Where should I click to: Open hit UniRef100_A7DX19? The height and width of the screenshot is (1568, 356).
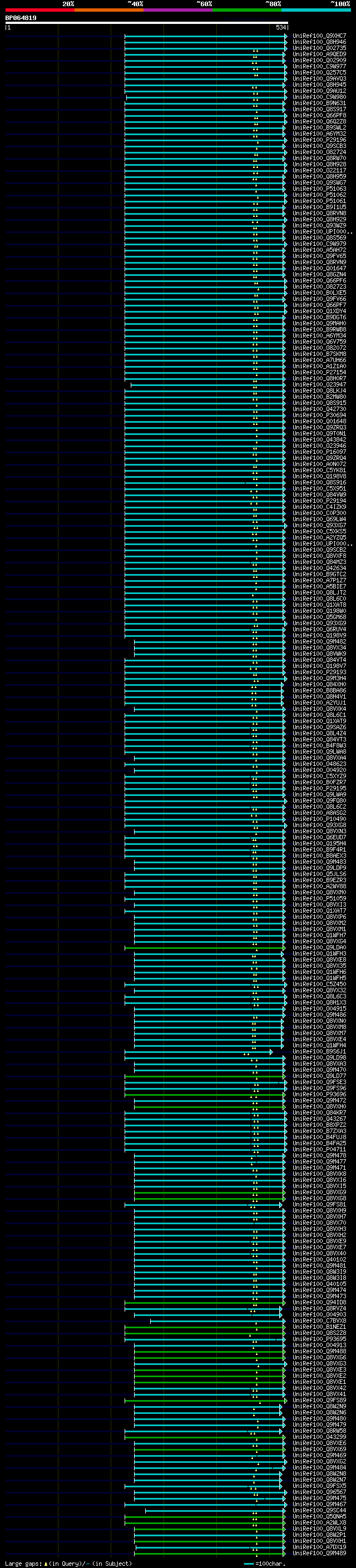click(319, 1547)
